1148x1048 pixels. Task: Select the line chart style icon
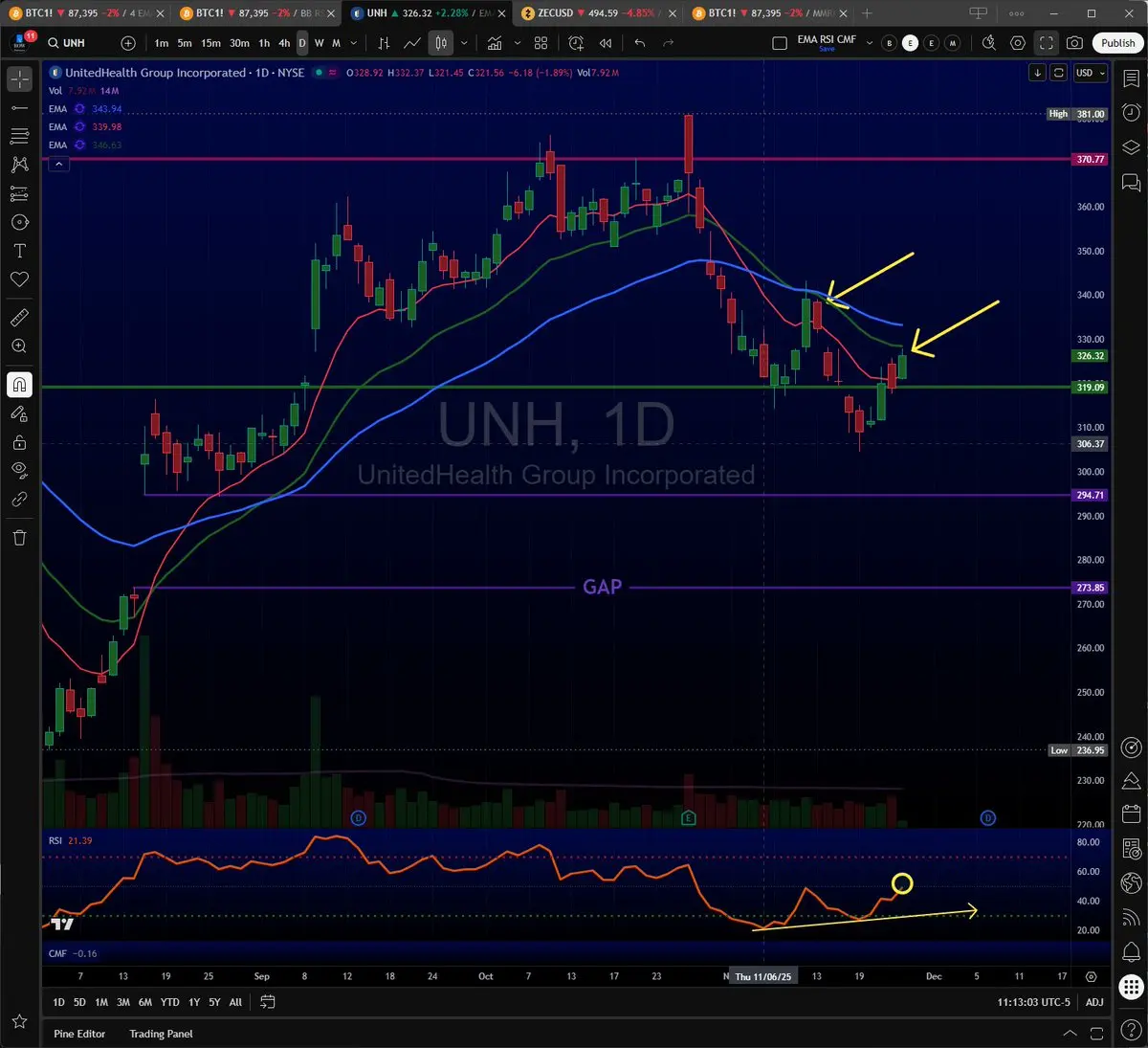coord(412,43)
